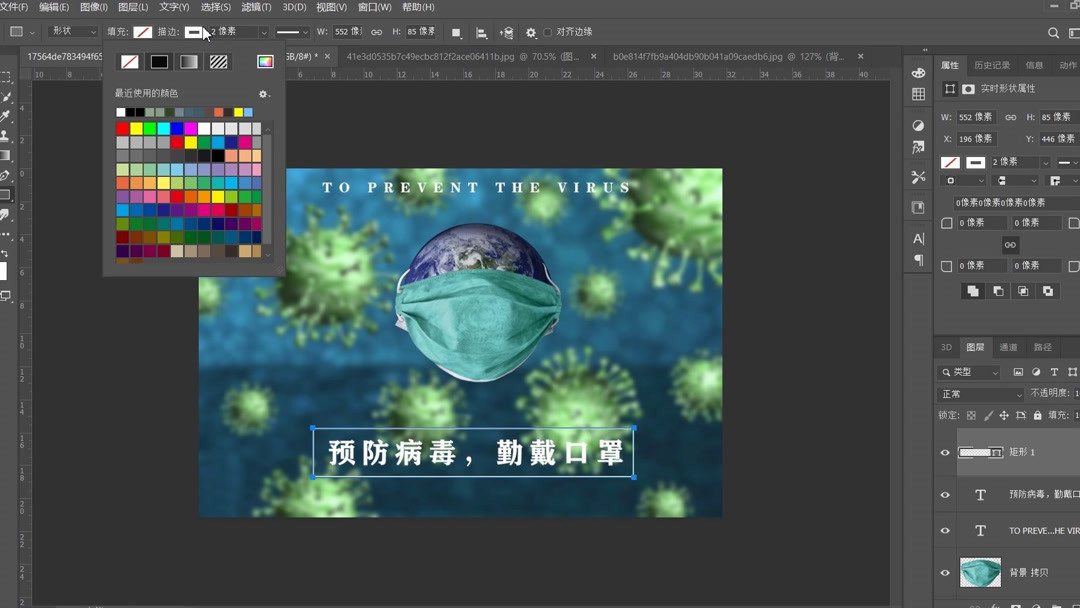Image resolution: width=1080 pixels, height=608 pixels.
Task: Click the gear icon next to 最近使用的颜色
Action: (x=262, y=93)
